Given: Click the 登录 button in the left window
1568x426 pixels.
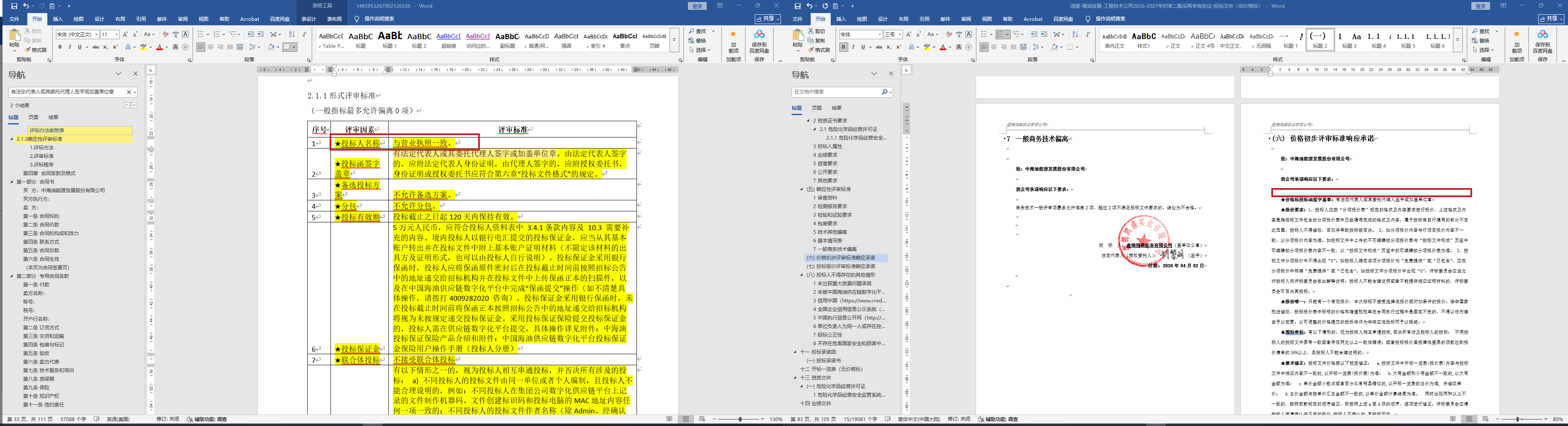Looking at the screenshot, I should click(x=697, y=6).
